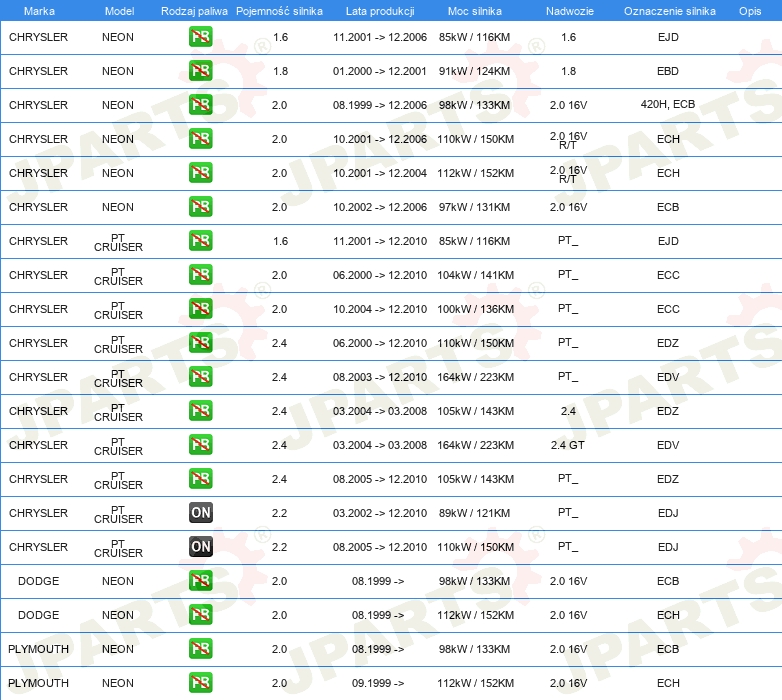Select the 89kW / 121KM power cell
The height and width of the screenshot is (700, 782).
[474, 513]
